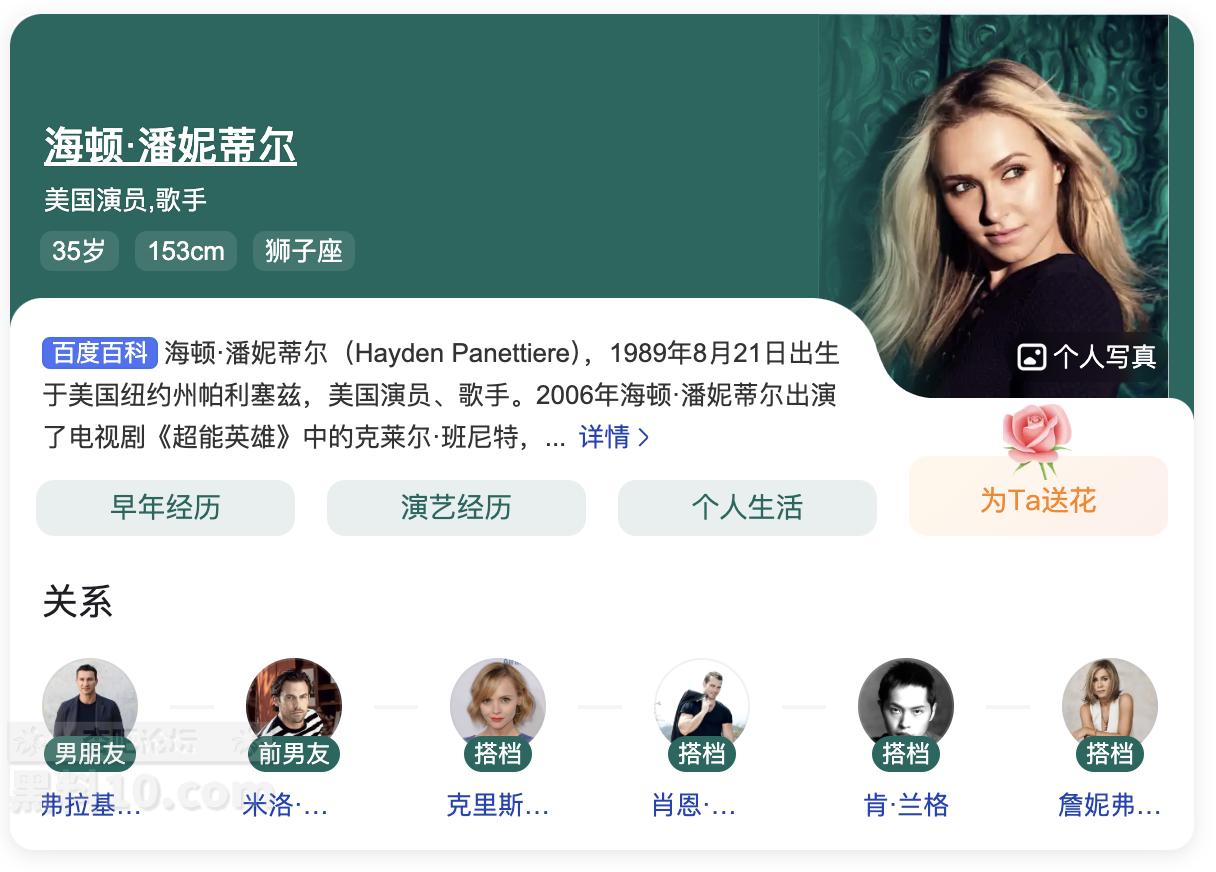Click the 百度百科 badge
Viewport: 1216px width, 872px height.
(100, 353)
